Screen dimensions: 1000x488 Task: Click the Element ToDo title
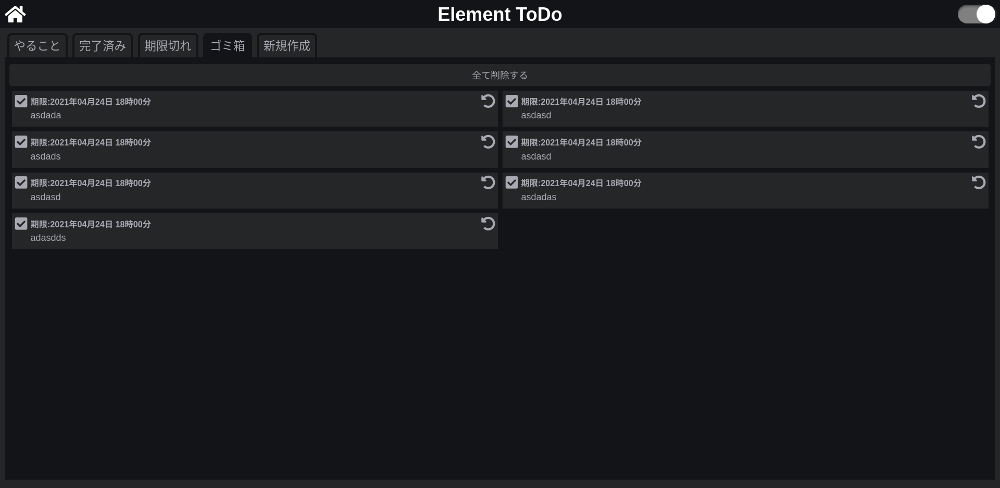click(x=500, y=14)
